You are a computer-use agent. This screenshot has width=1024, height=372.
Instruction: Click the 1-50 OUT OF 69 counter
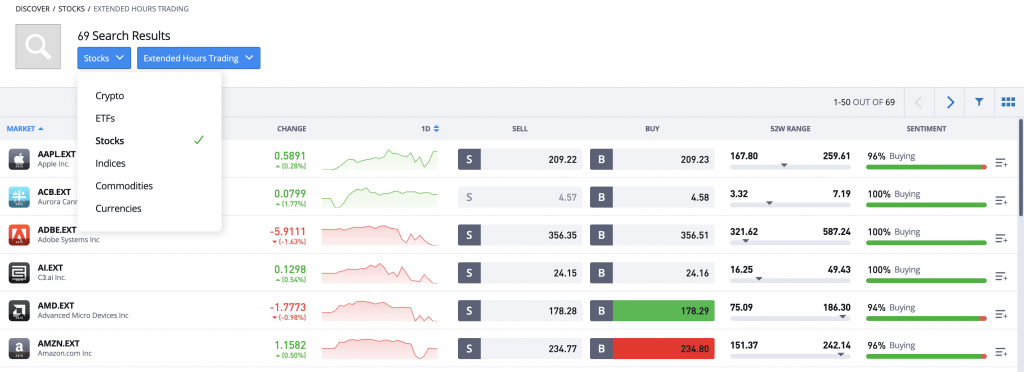coord(864,102)
